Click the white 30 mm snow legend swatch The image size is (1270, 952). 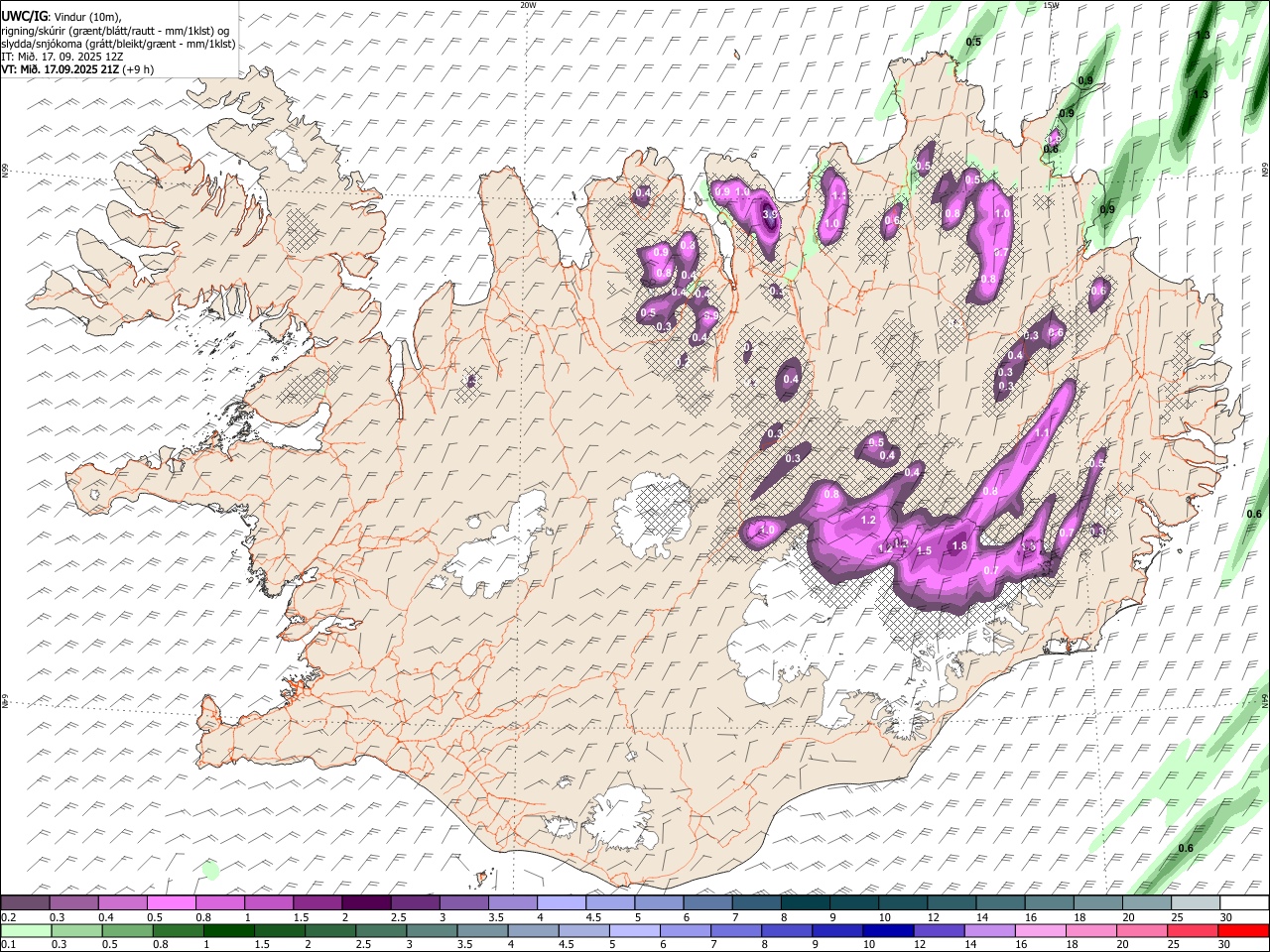coord(1243,902)
